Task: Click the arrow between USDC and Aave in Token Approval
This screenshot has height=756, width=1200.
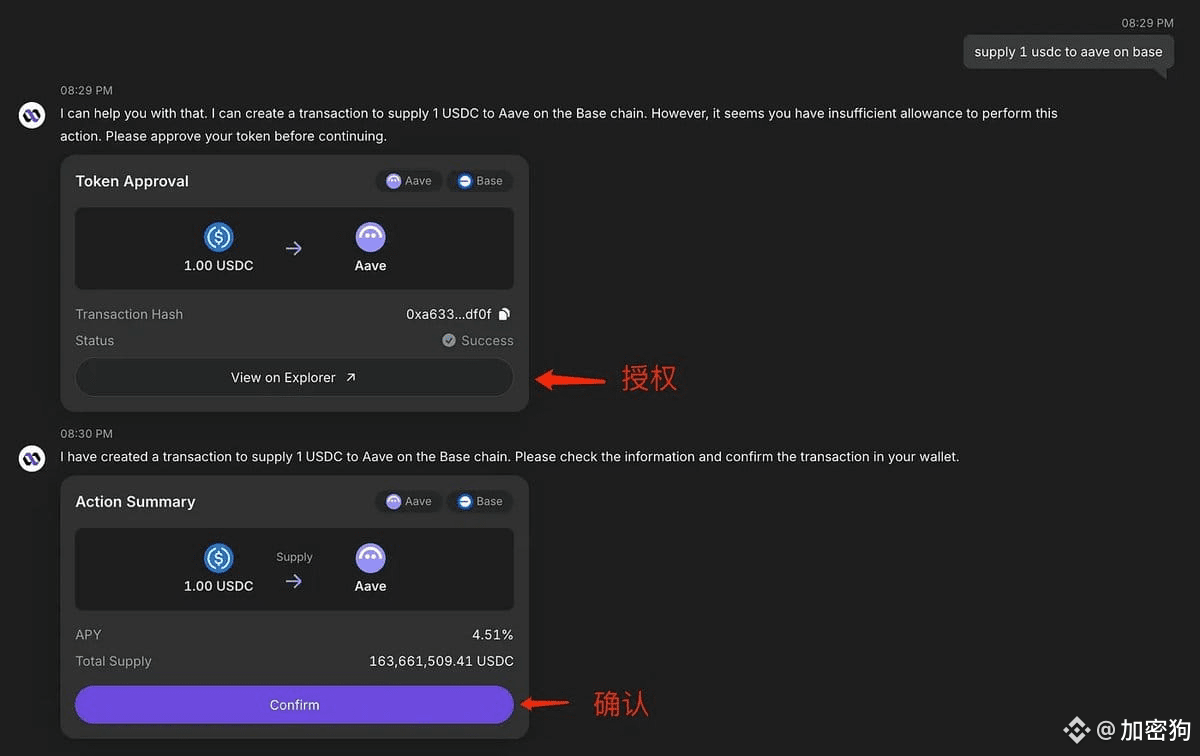Action: [294, 249]
